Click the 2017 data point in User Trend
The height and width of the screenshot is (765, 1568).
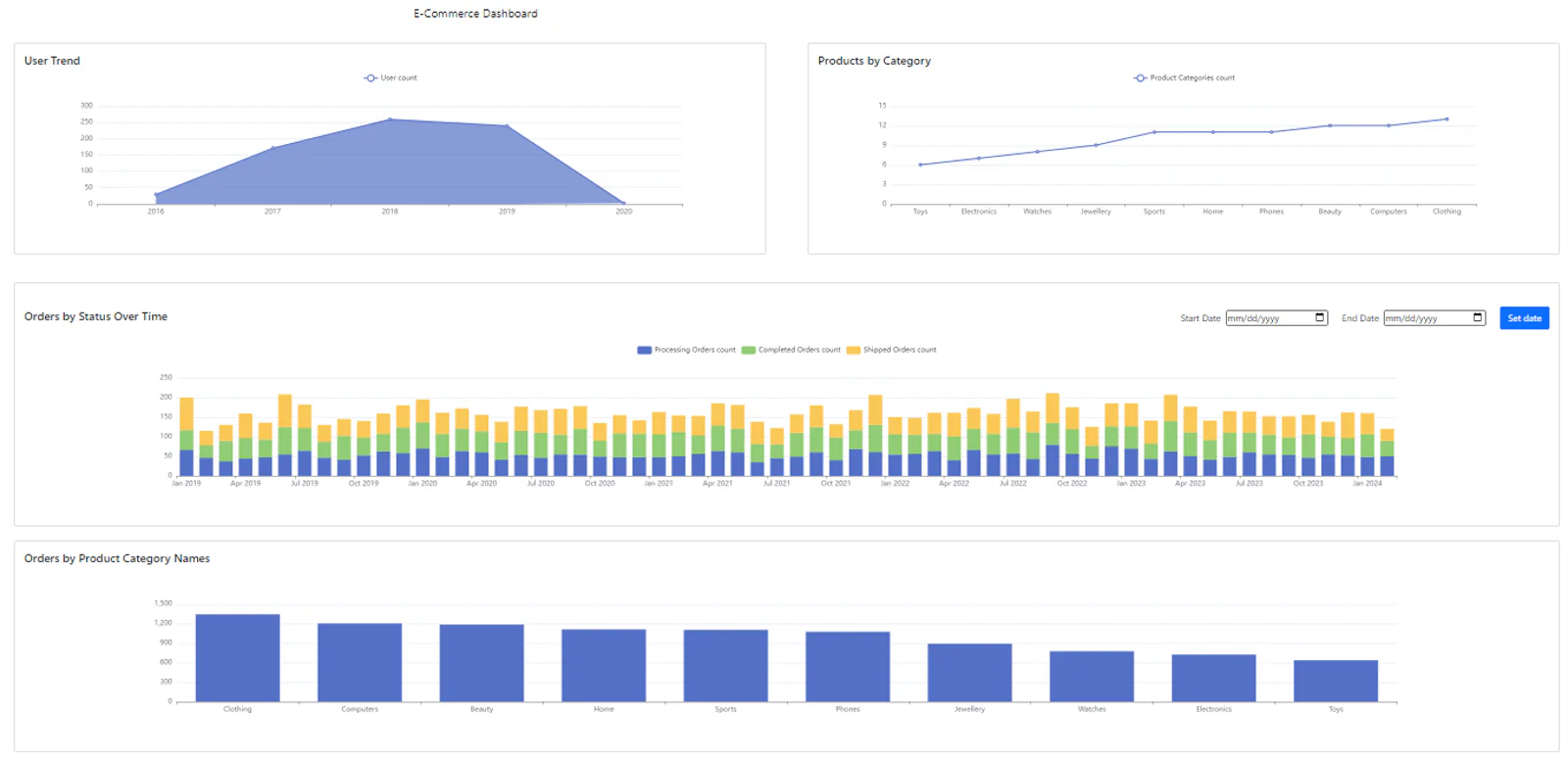(x=272, y=148)
